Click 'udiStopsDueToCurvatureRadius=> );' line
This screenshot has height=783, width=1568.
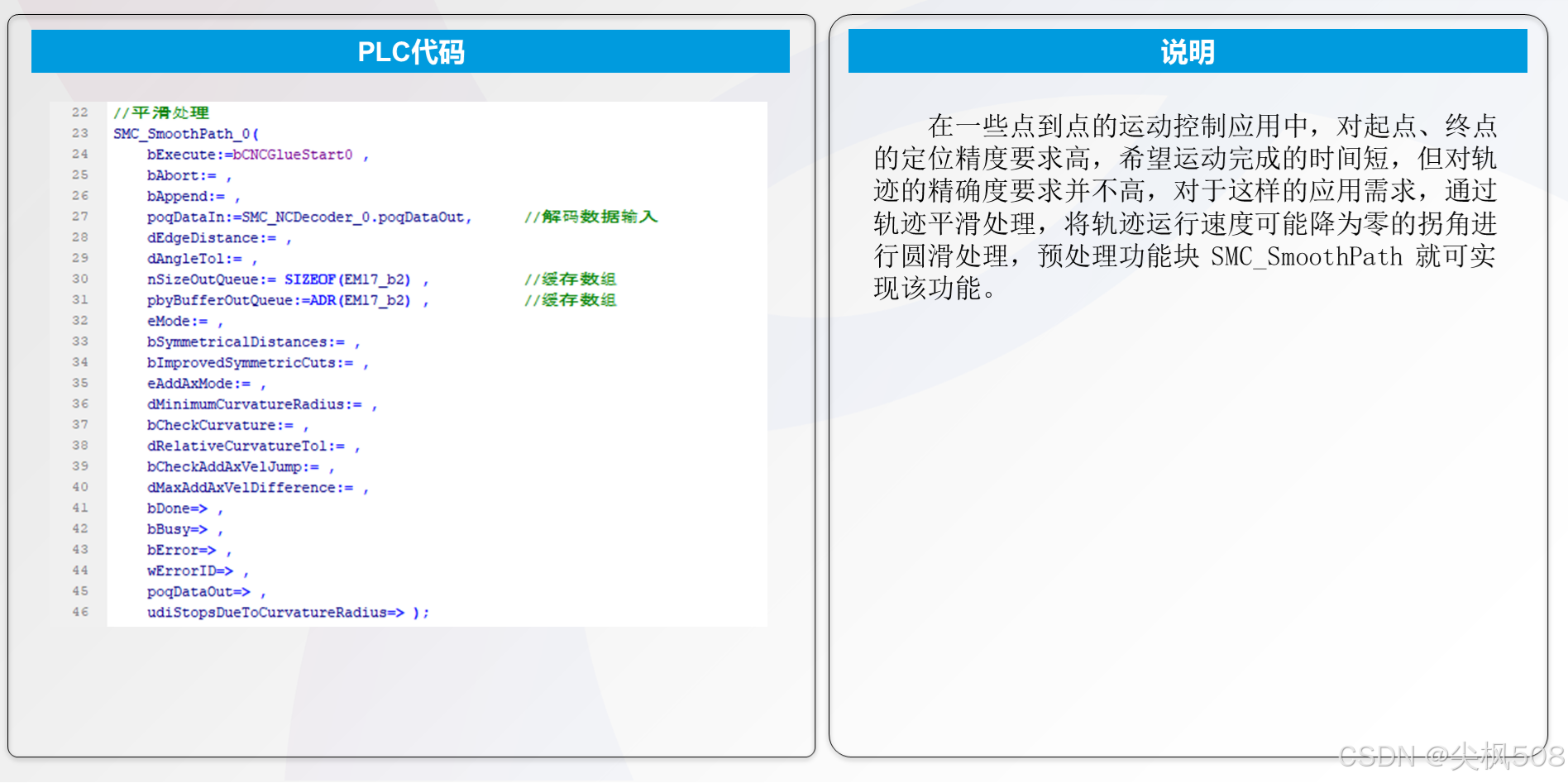[x=288, y=613]
